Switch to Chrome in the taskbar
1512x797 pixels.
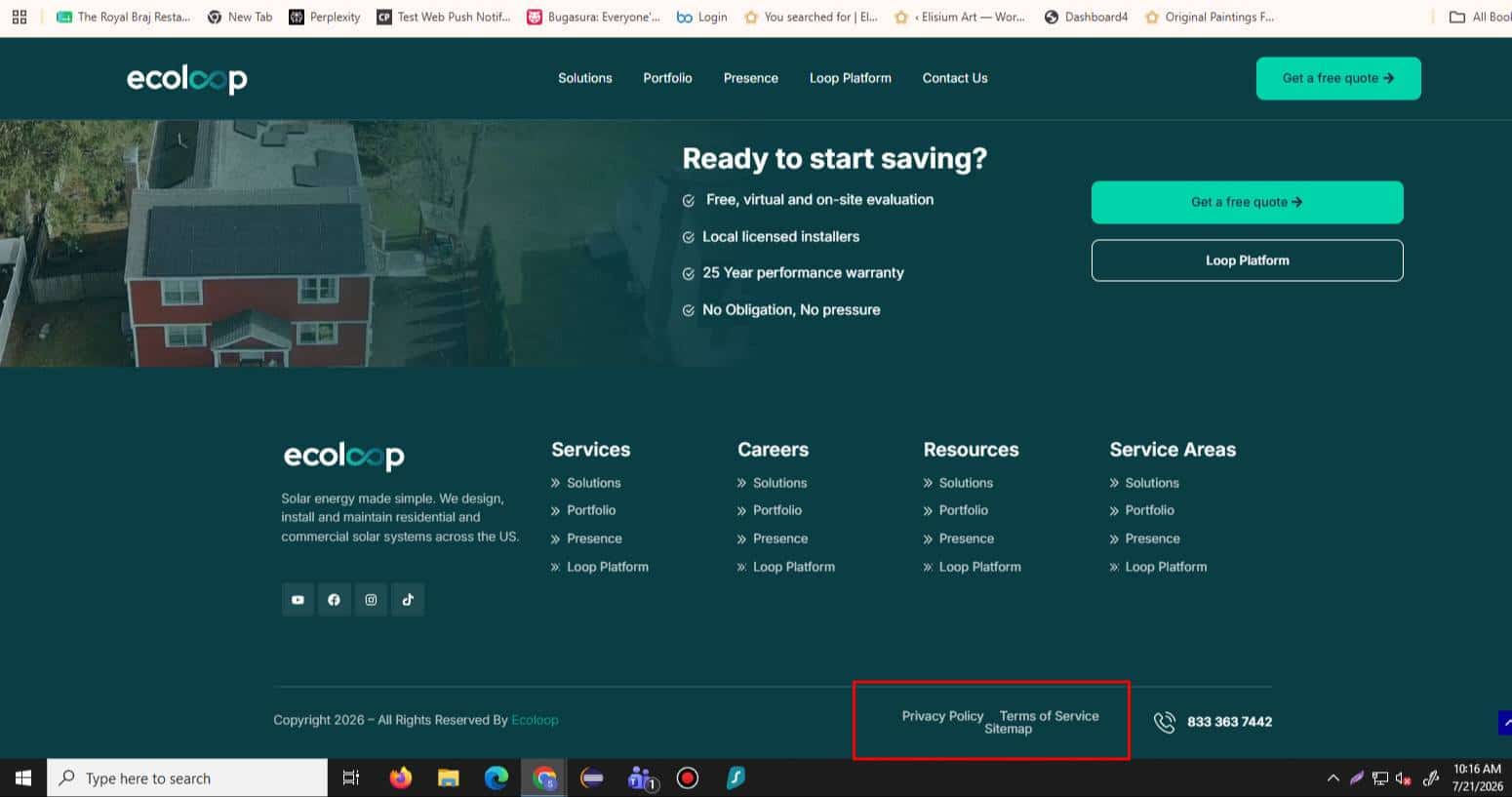[544, 777]
